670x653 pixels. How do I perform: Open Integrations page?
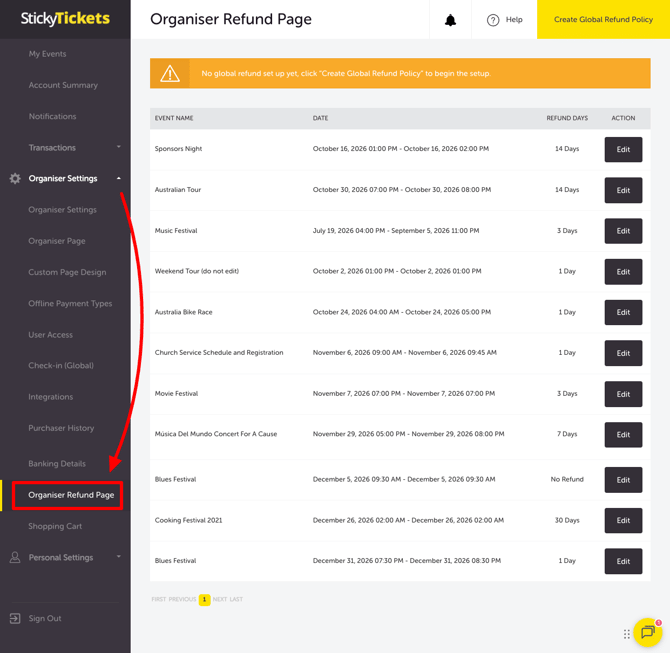click(x=50, y=397)
